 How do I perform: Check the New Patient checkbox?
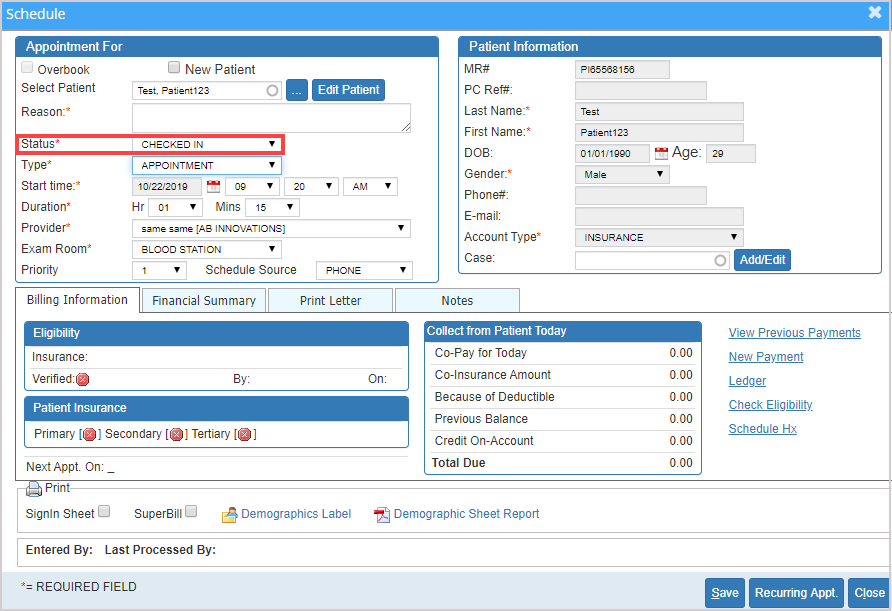point(174,68)
